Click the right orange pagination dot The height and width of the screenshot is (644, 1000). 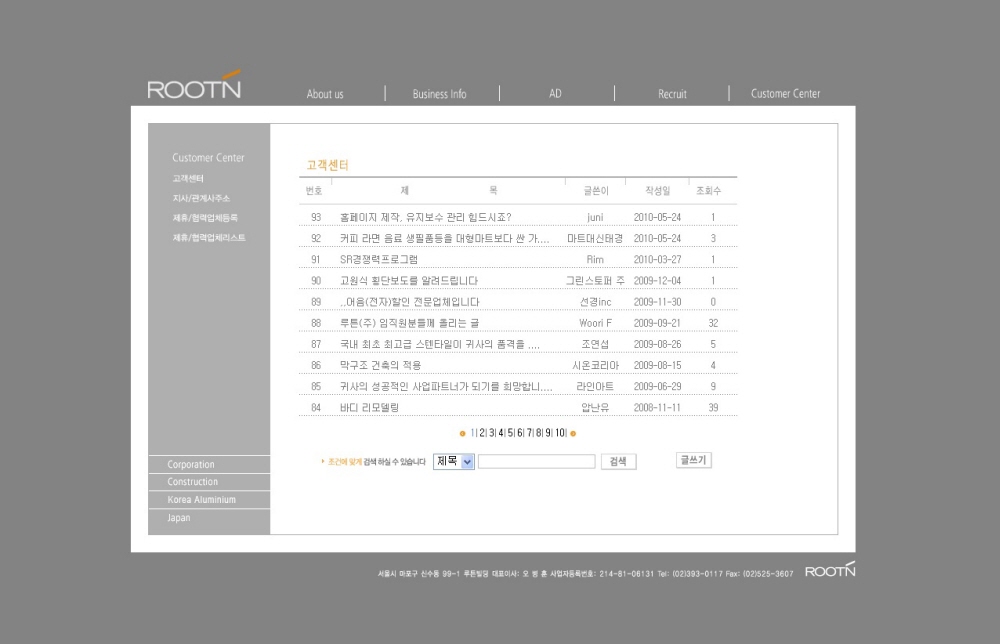pos(573,433)
